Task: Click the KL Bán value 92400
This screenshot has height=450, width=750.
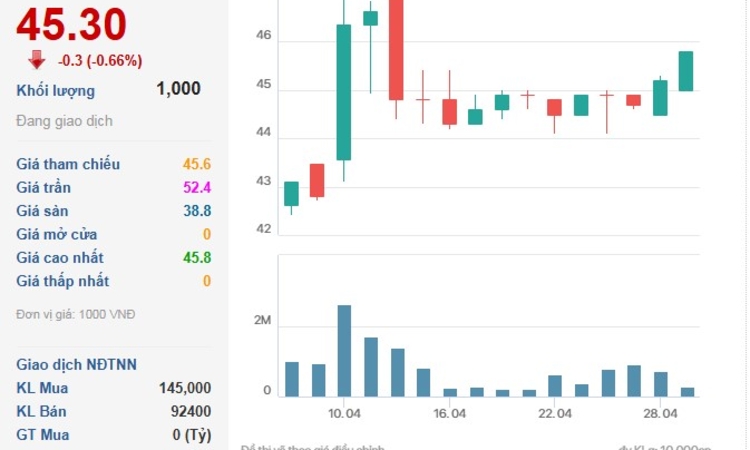Action: pyautogui.click(x=189, y=411)
